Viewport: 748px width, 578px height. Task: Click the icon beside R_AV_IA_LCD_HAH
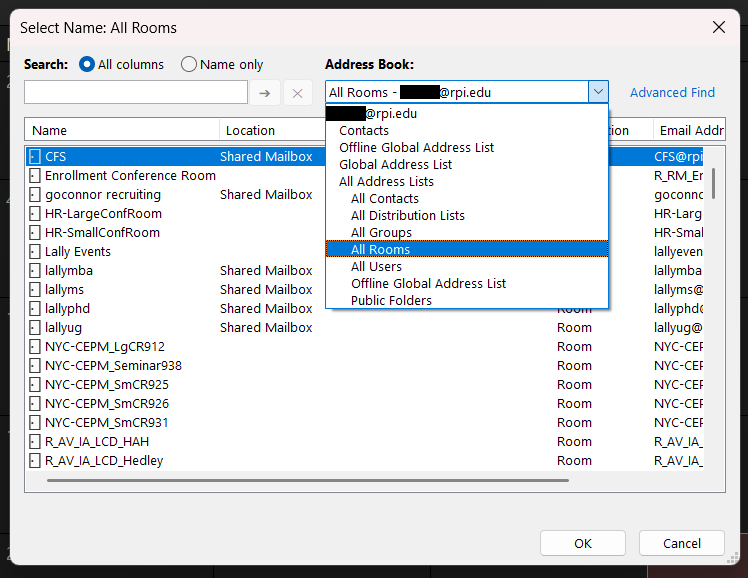34,442
